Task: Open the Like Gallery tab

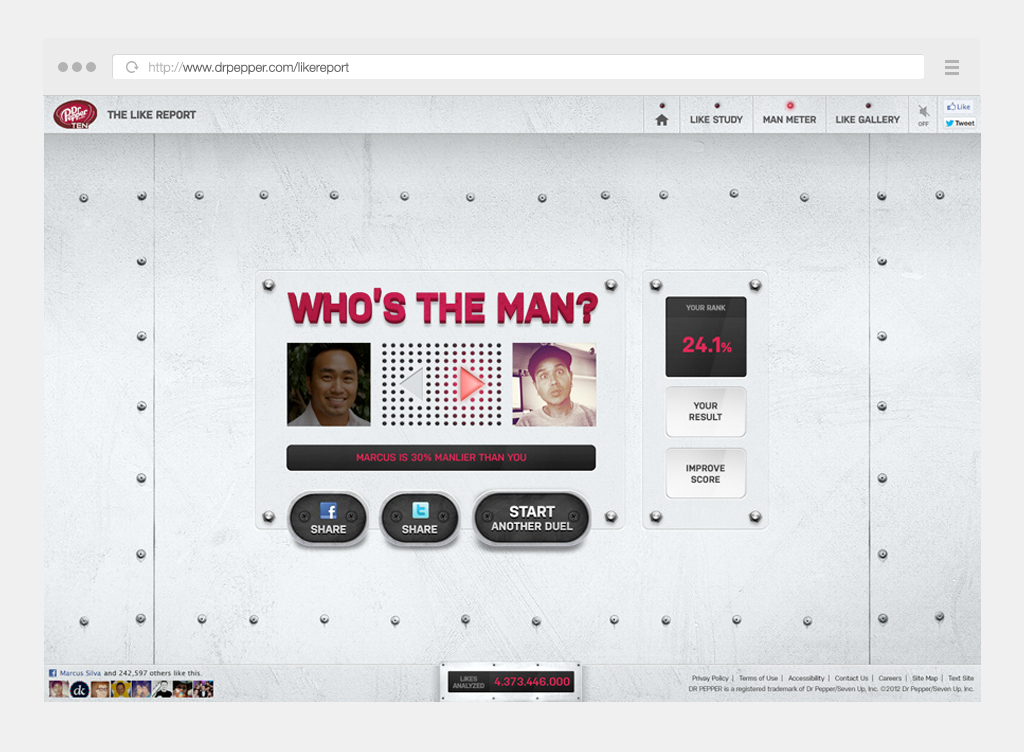Action: click(867, 119)
